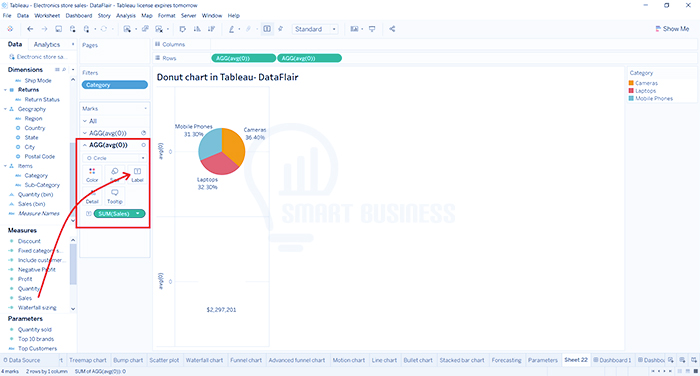Open presentation mode icon in toolbar

(x=372, y=29)
